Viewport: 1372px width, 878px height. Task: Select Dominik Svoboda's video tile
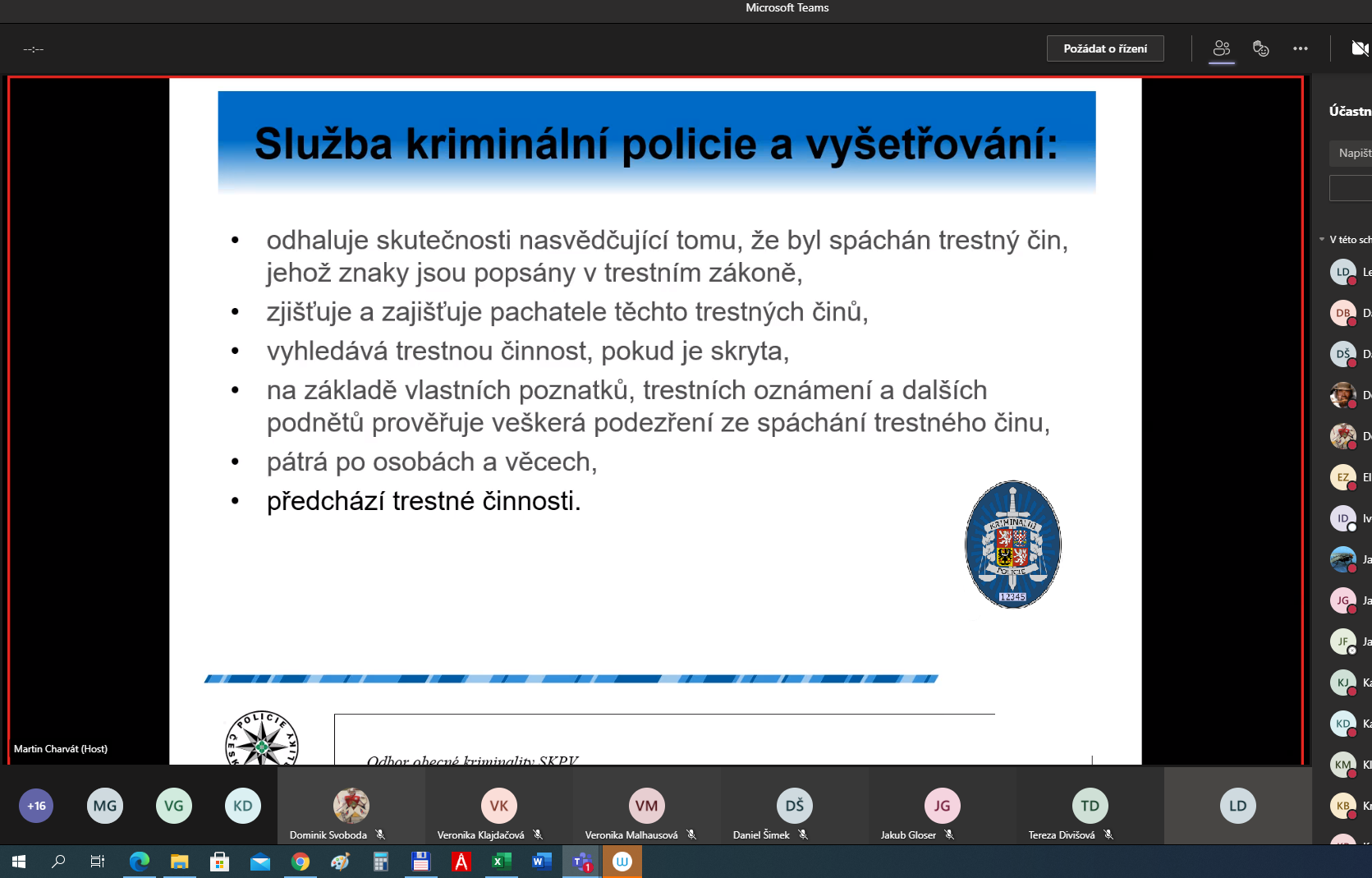pos(351,806)
